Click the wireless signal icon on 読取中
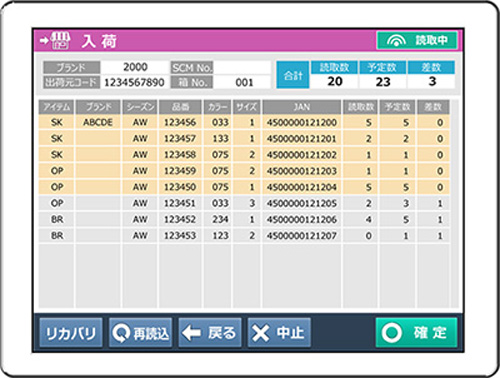 coord(396,41)
